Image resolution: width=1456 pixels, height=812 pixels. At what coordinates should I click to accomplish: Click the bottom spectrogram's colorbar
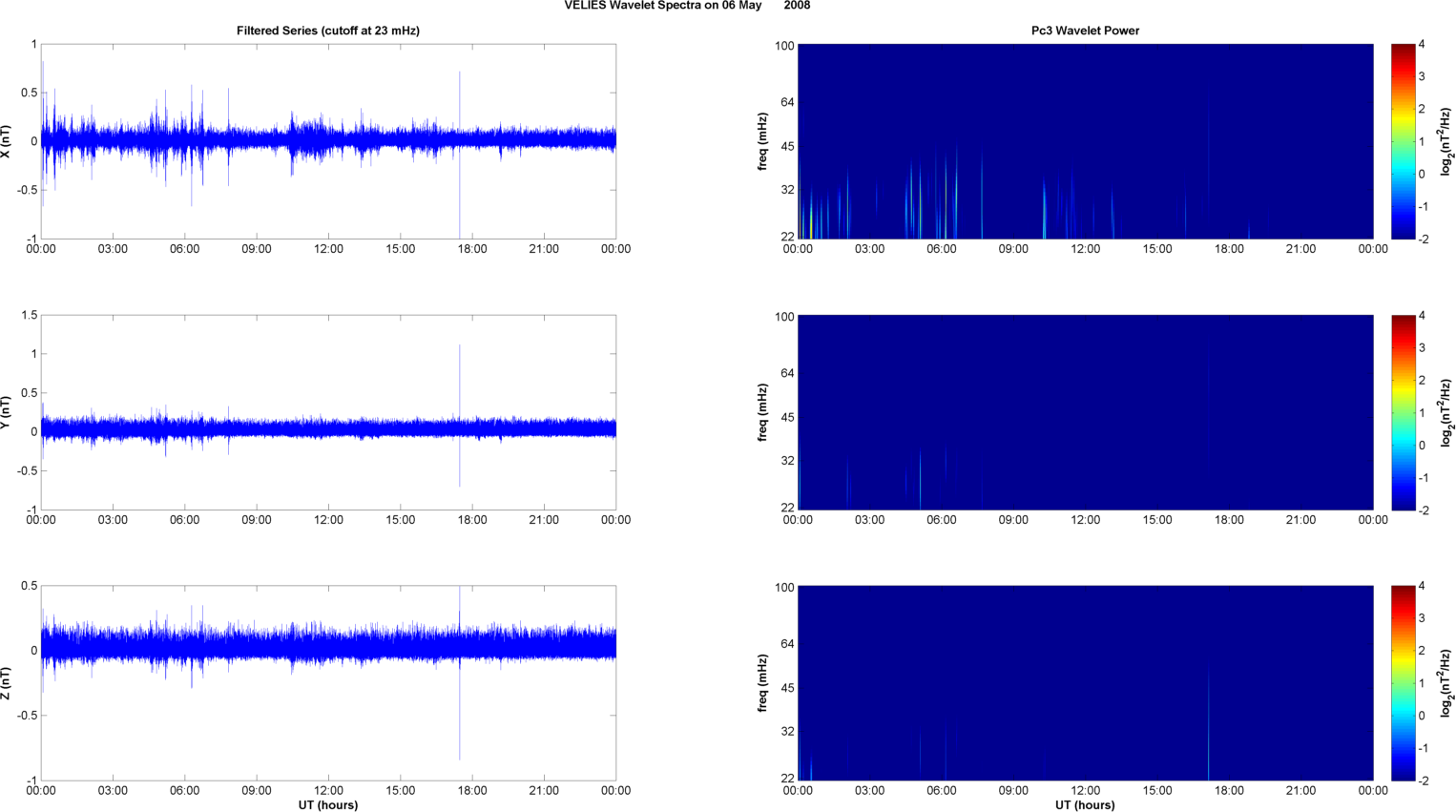(1403, 683)
